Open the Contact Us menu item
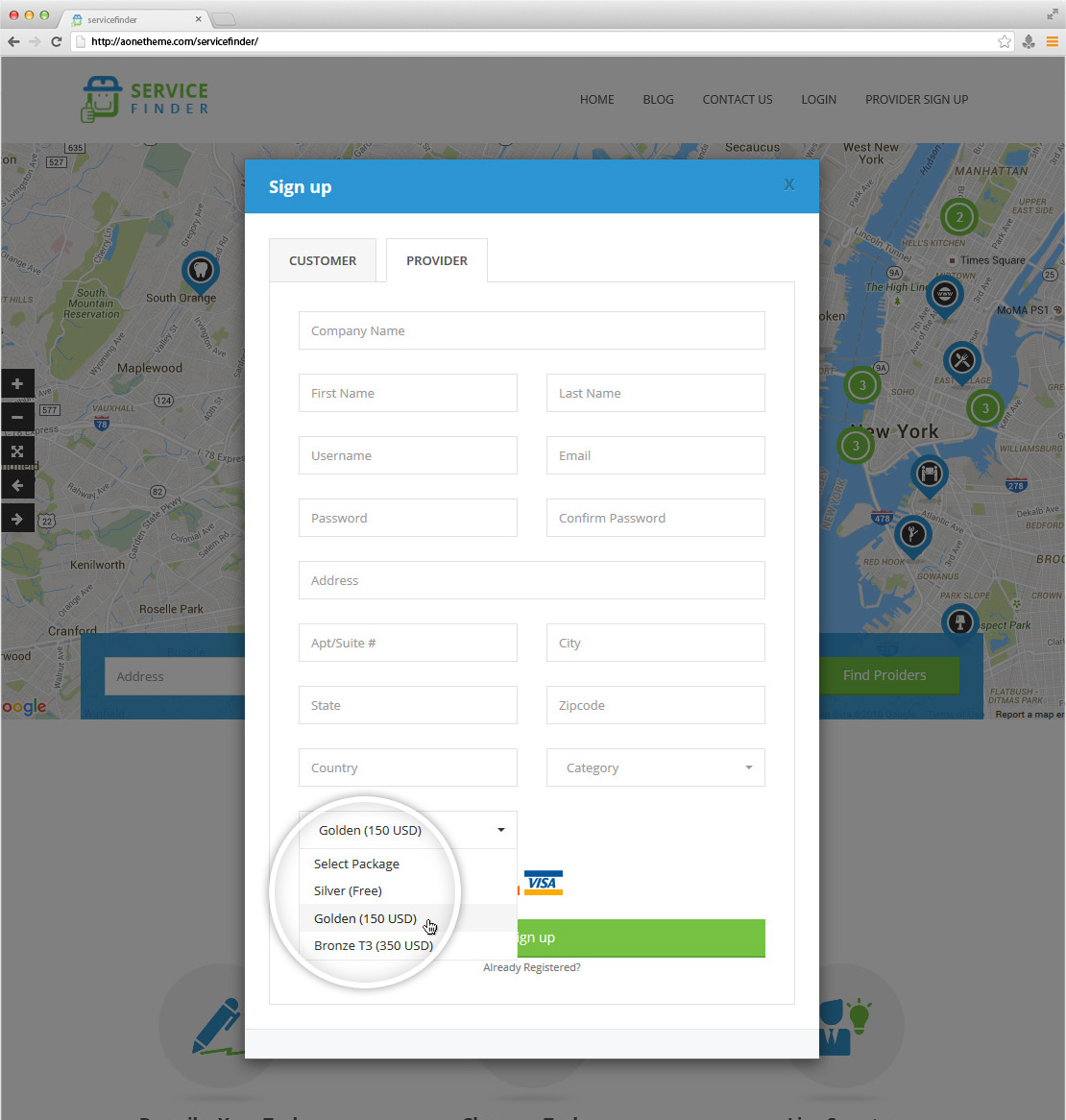The image size is (1066, 1120). coord(737,99)
